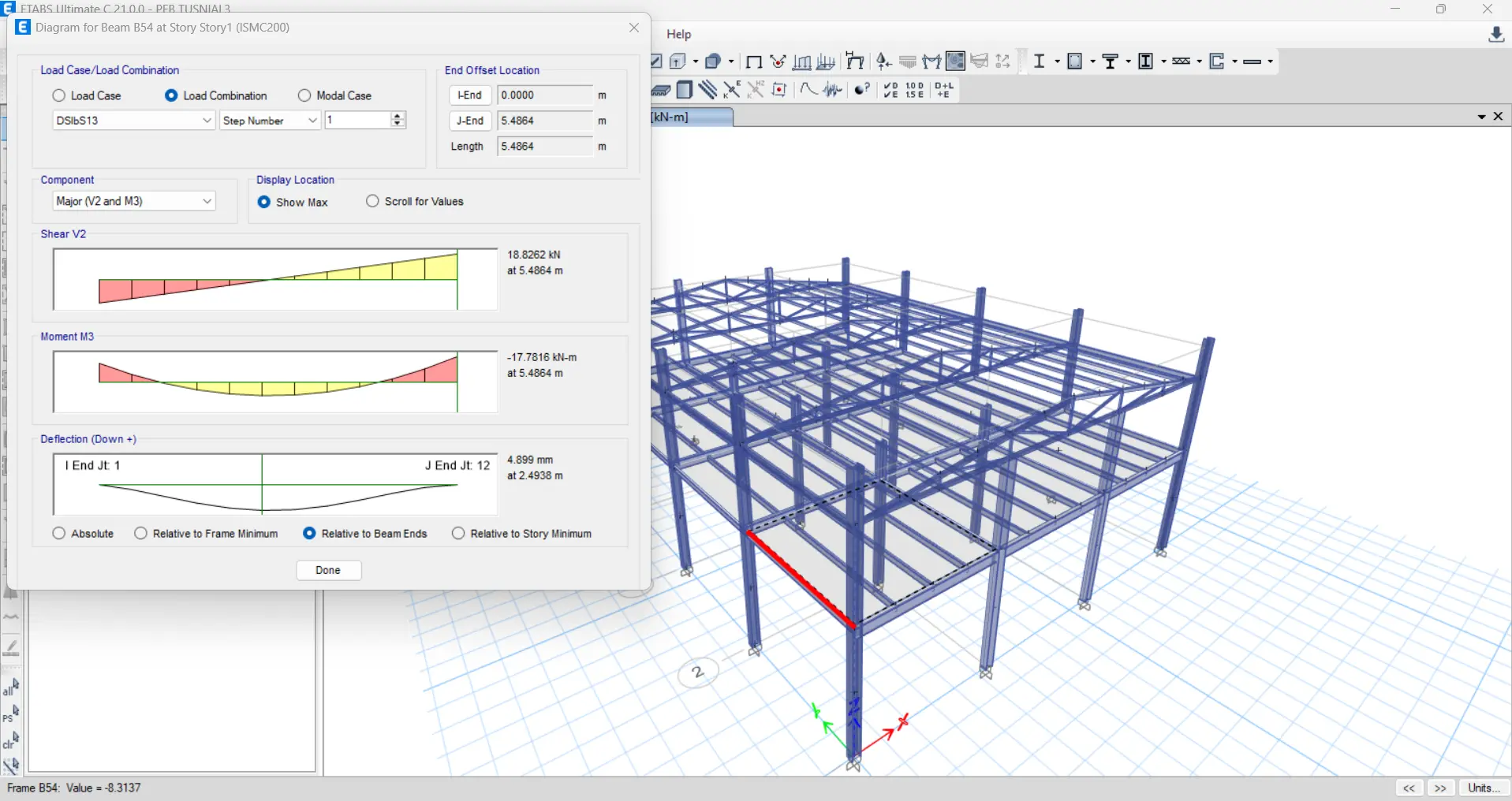Restore previous selection using the "PS" icon
The image size is (1512, 801).
pyautogui.click(x=11, y=714)
